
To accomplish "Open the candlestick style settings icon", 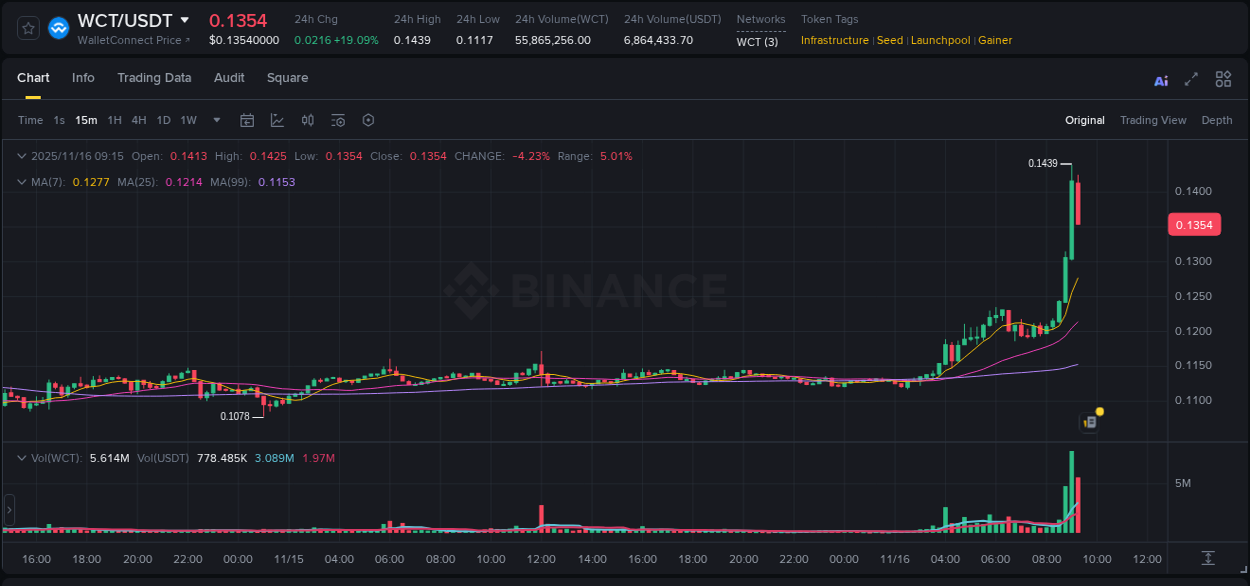I will point(307,120).
